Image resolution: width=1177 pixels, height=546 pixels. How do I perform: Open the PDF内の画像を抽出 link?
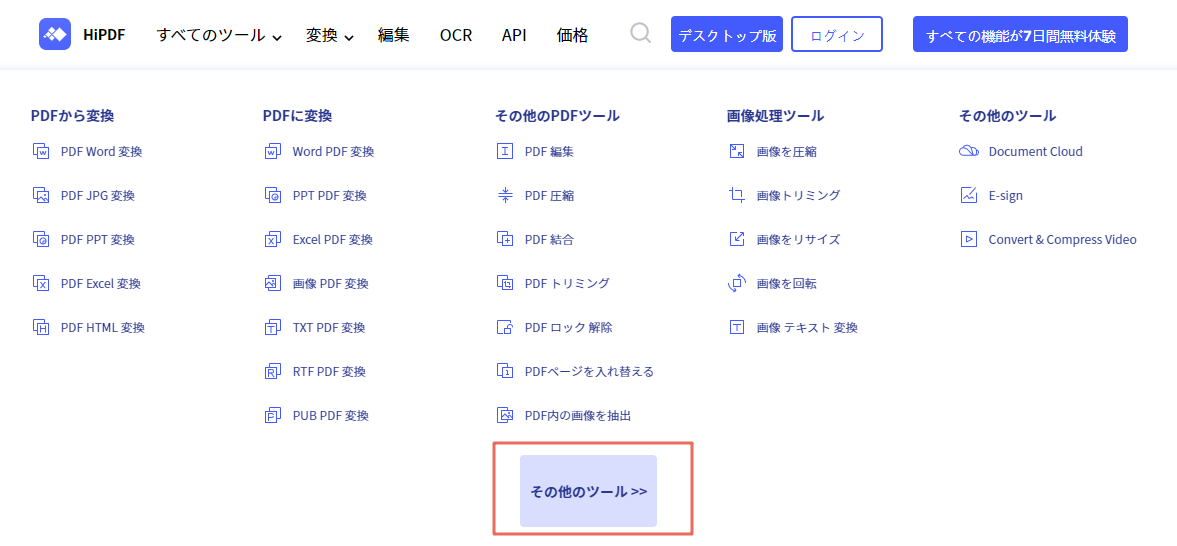tap(578, 415)
